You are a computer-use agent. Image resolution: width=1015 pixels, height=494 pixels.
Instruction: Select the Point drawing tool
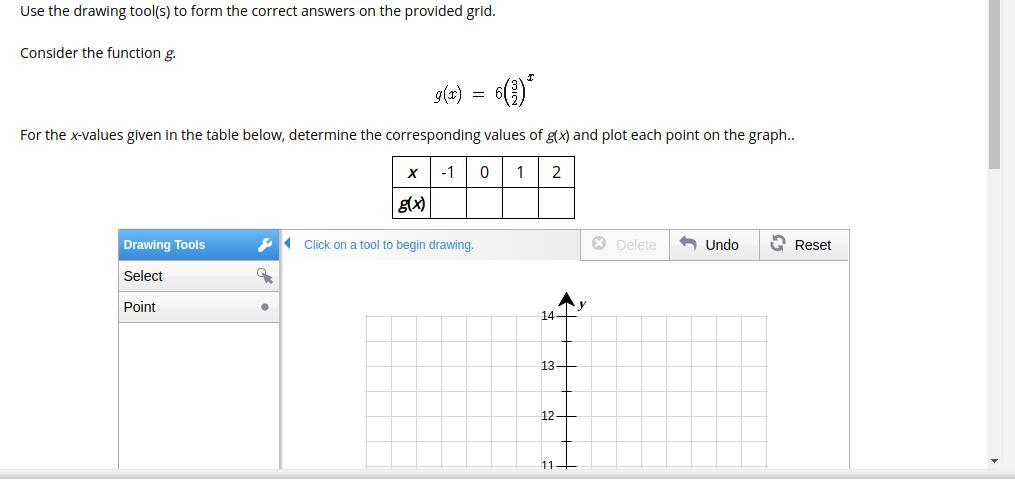tap(199, 307)
